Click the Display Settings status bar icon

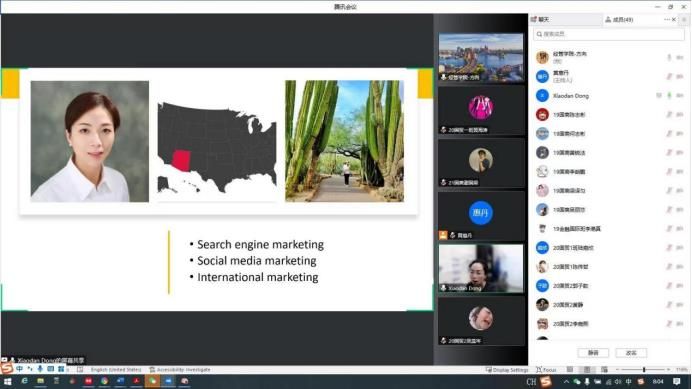(507, 370)
